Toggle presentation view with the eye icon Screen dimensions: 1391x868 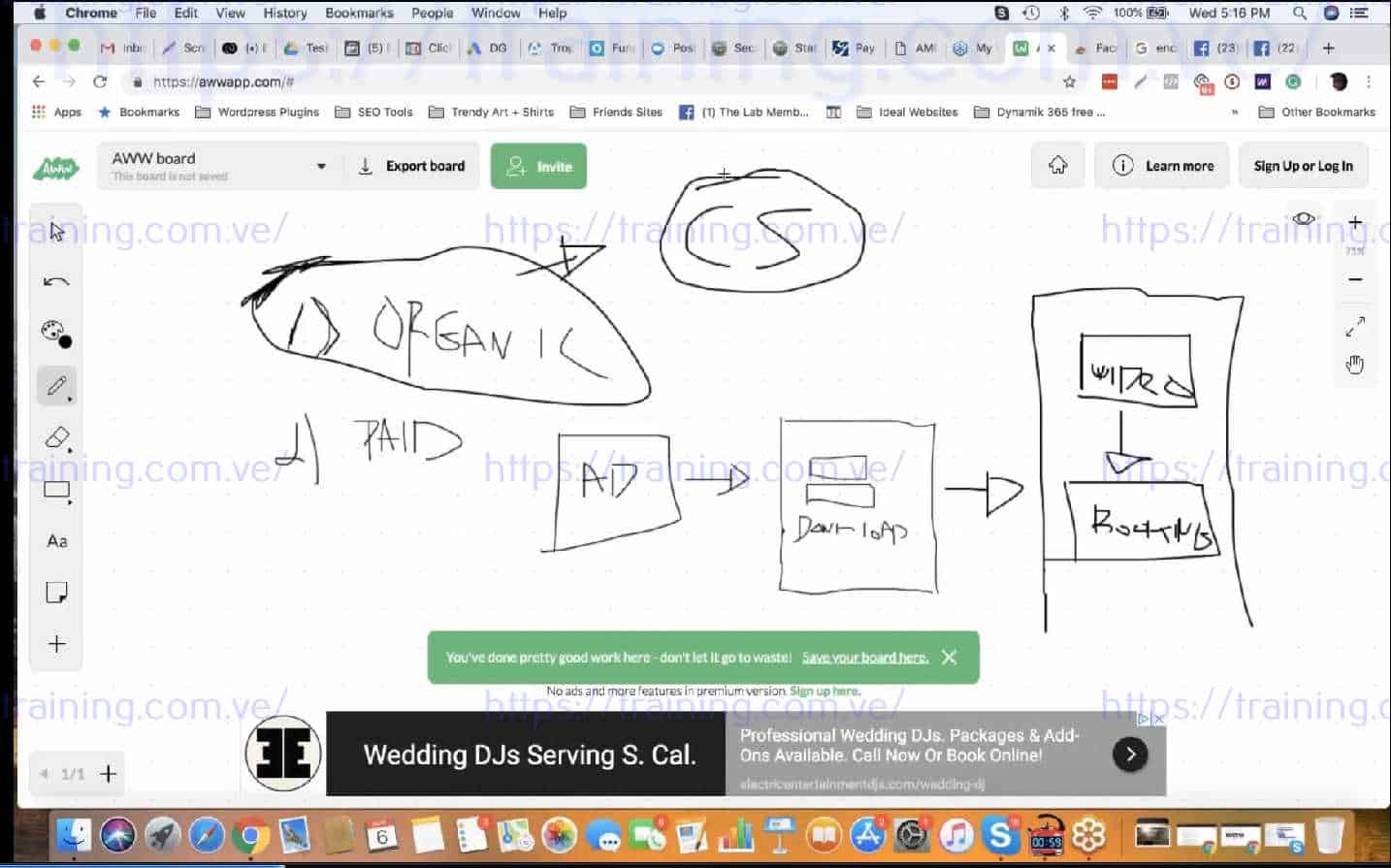pos(1304,218)
